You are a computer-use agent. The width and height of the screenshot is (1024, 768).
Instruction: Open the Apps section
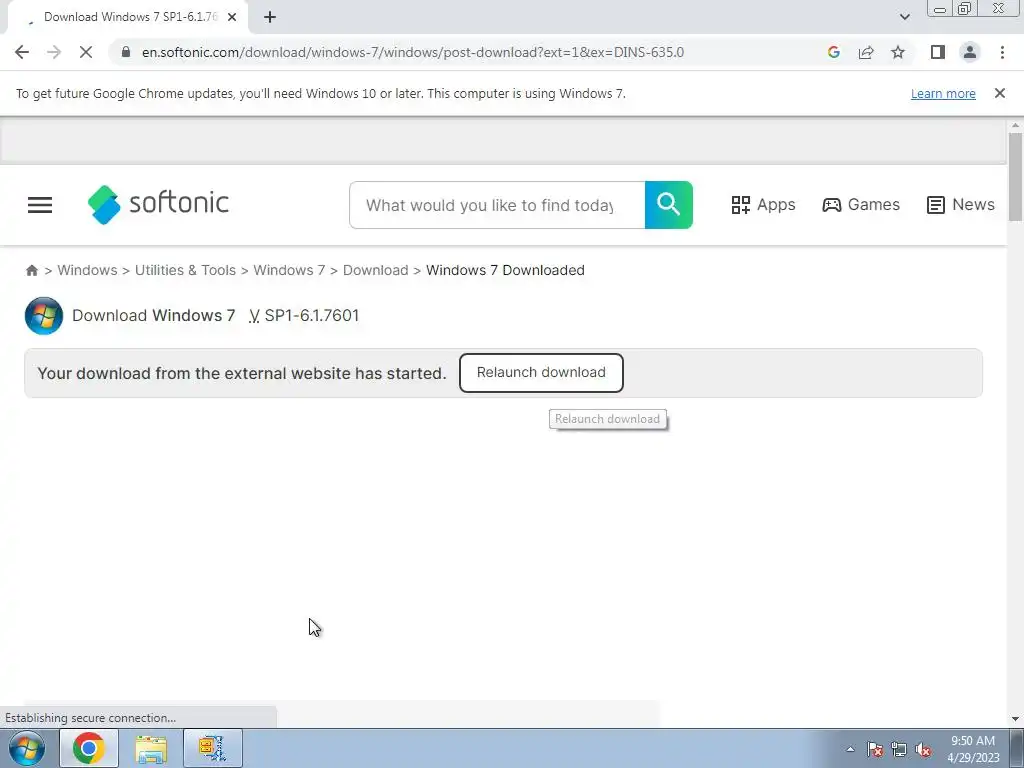pos(763,205)
